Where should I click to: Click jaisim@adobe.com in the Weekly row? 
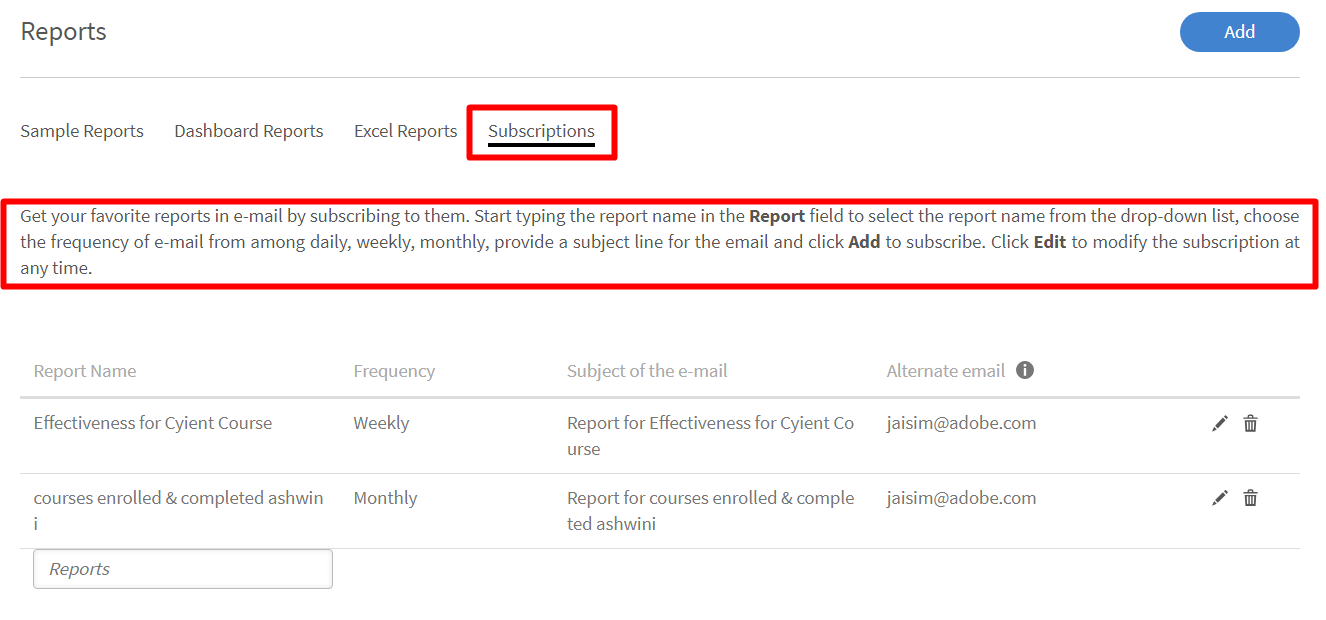tap(961, 423)
